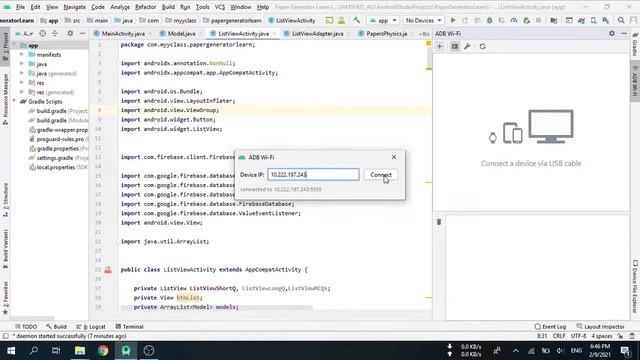Show hidden editor tabs dropdown
This screenshot has height=360, width=640.
[424, 34]
